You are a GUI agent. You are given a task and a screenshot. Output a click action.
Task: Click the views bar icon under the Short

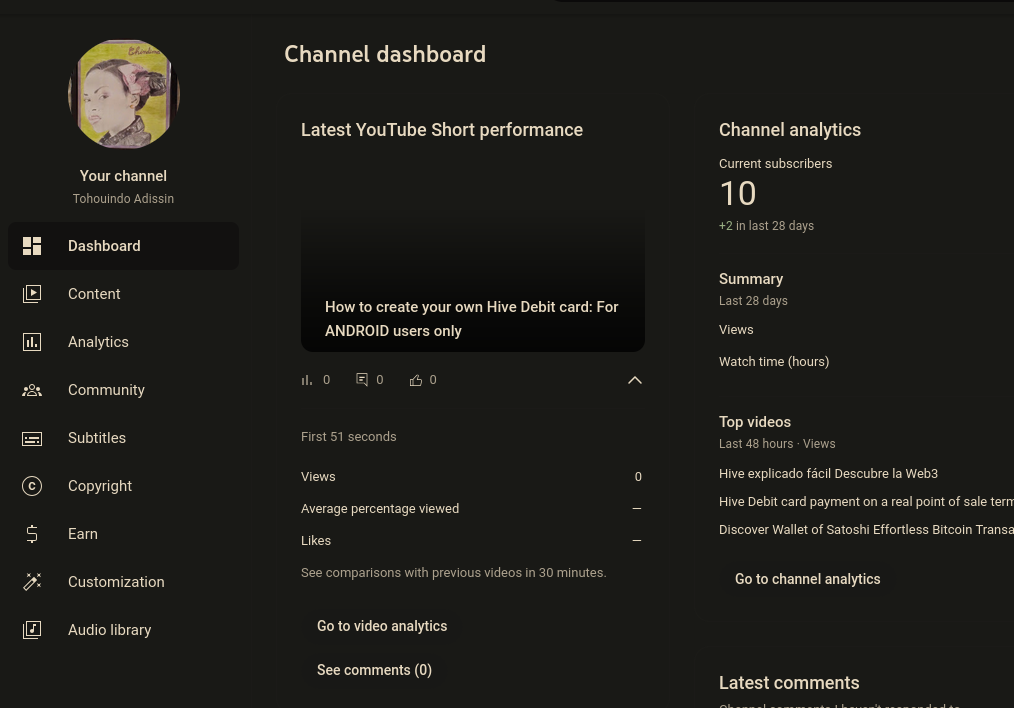click(x=307, y=380)
